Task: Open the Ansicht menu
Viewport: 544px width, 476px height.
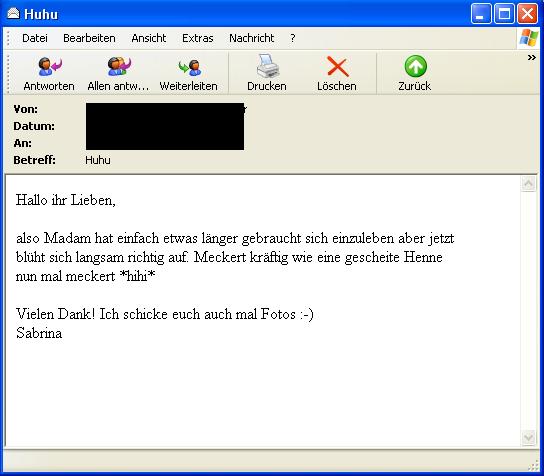Action: point(148,38)
